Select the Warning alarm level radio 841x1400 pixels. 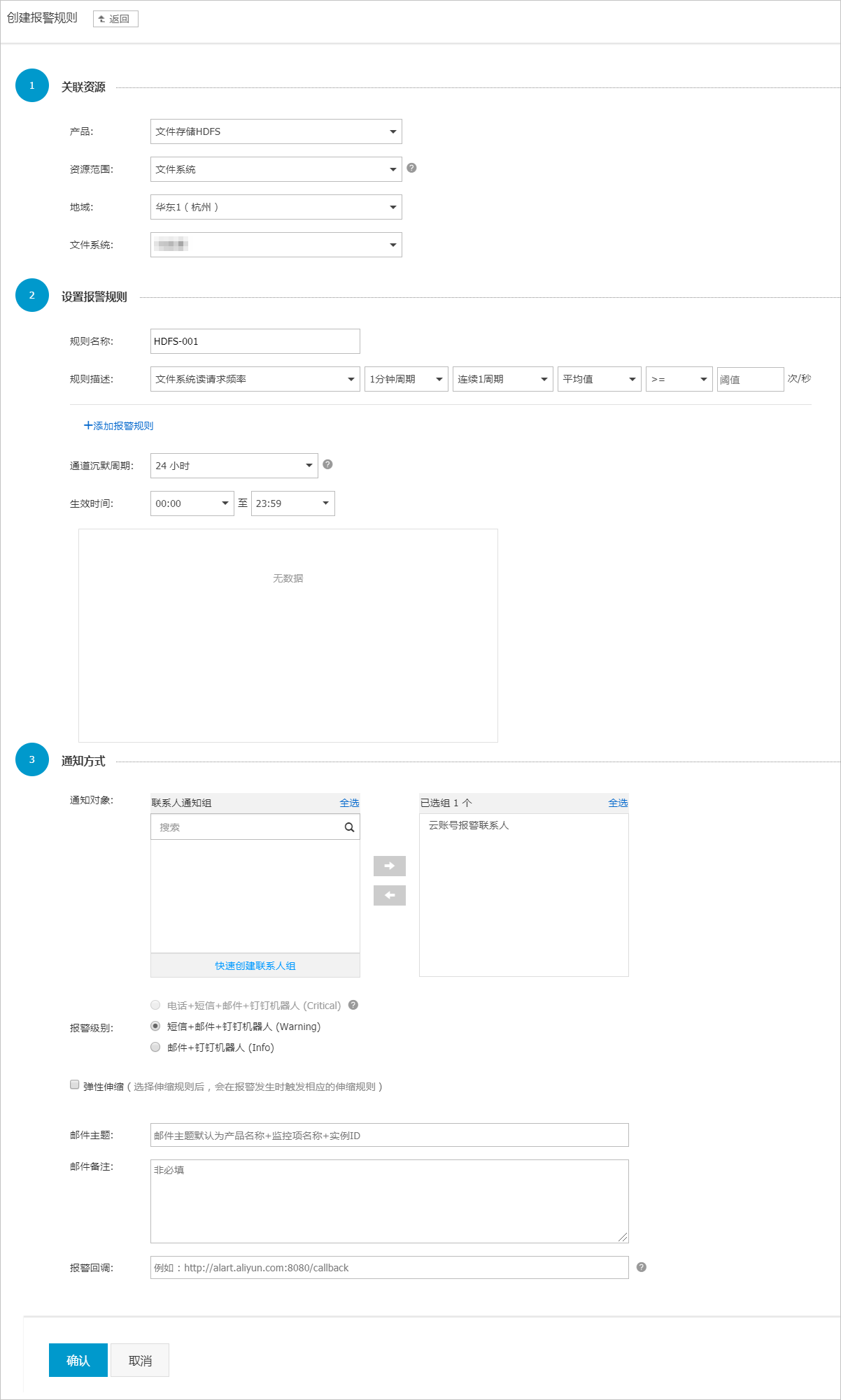pos(155,1026)
